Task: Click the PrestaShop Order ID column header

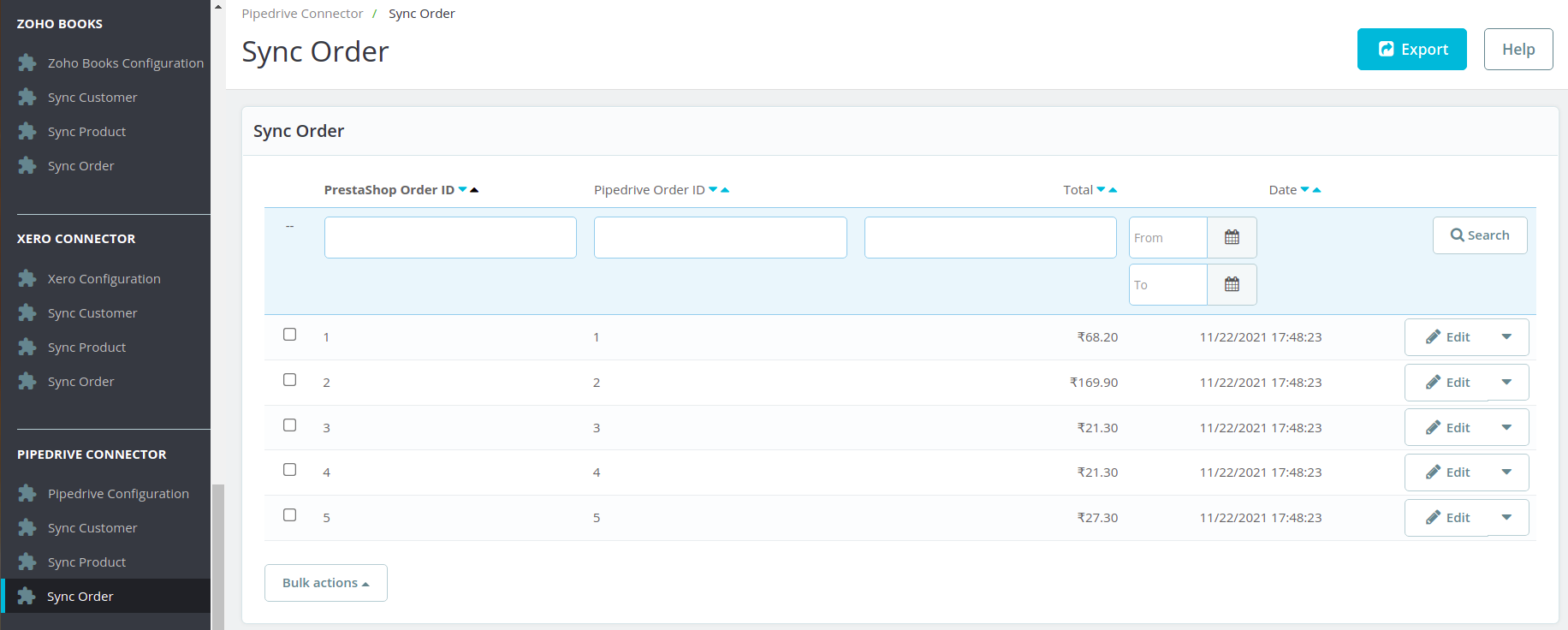Action: point(389,189)
